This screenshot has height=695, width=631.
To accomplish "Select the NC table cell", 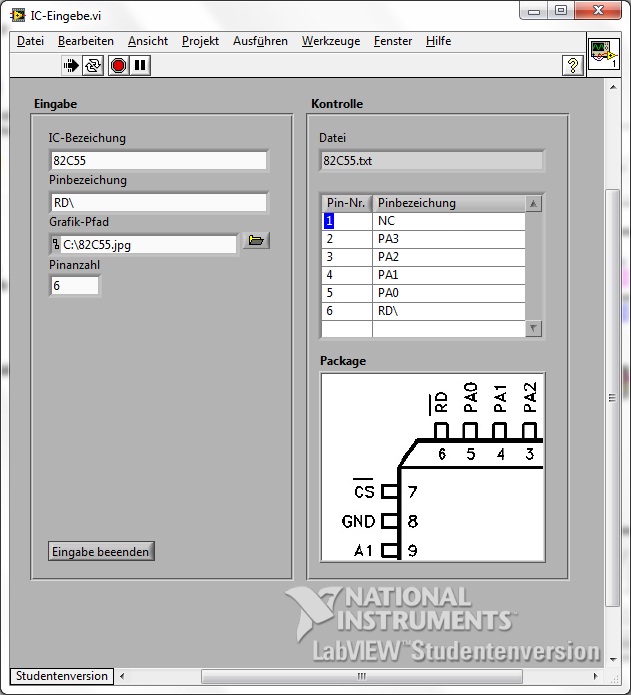I will [x=449, y=221].
